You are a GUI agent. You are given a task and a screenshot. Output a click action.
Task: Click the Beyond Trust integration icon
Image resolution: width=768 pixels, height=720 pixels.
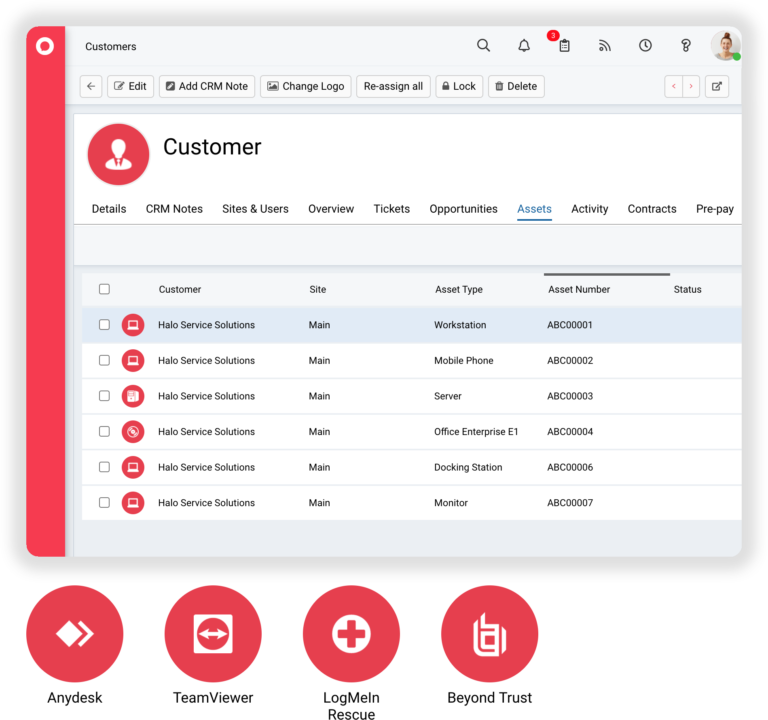[x=489, y=633]
